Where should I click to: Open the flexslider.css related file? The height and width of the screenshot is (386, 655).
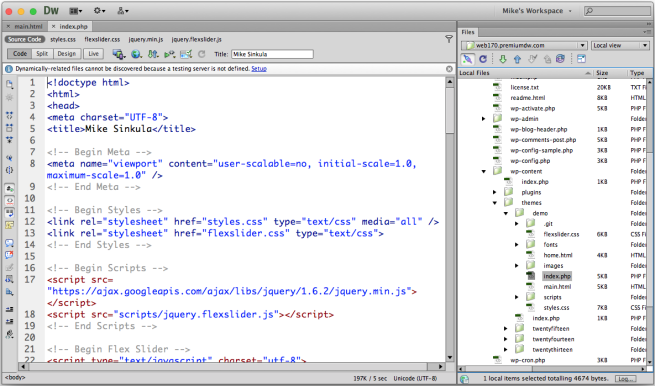(102, 39)
